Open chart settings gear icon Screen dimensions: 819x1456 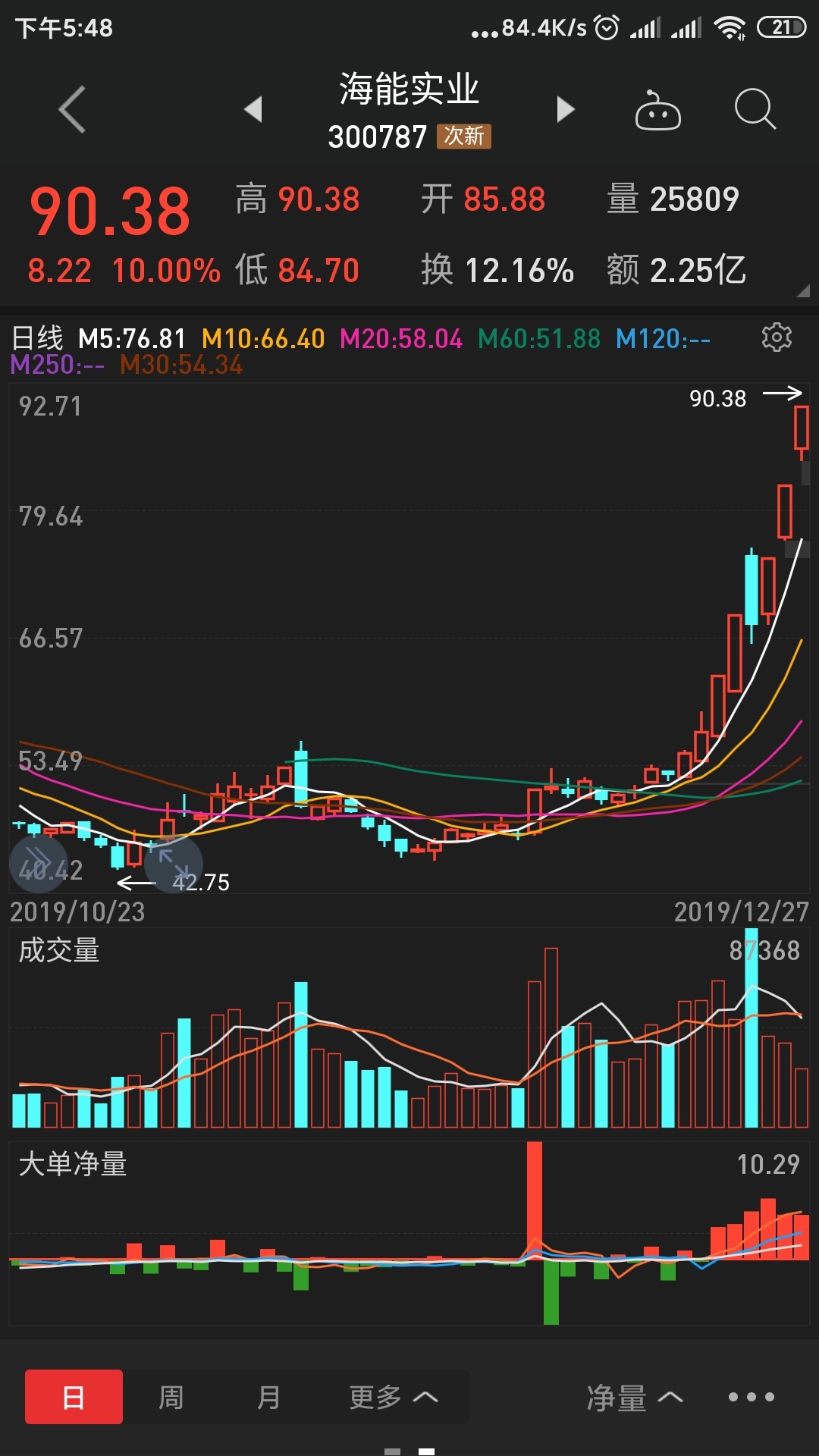click(x=777, y=337)
